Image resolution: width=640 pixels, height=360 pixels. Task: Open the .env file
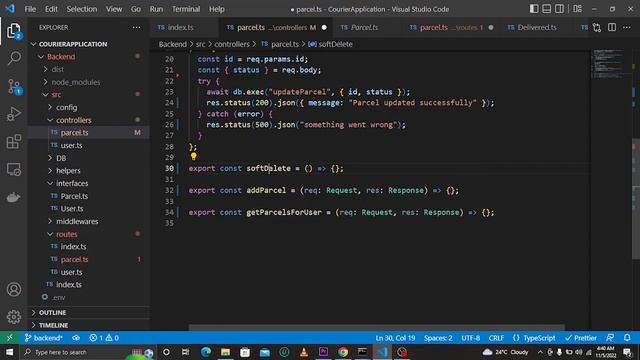[59, 297]
